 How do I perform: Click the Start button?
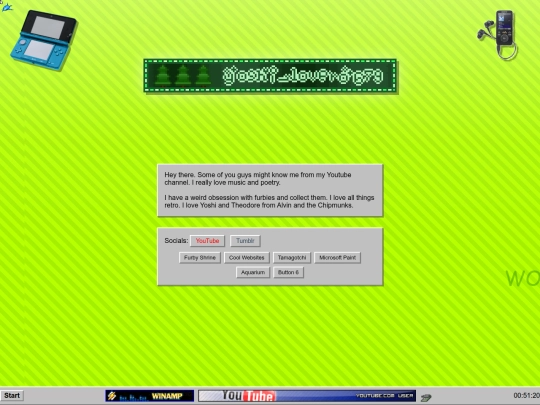(x=12, y=395)
